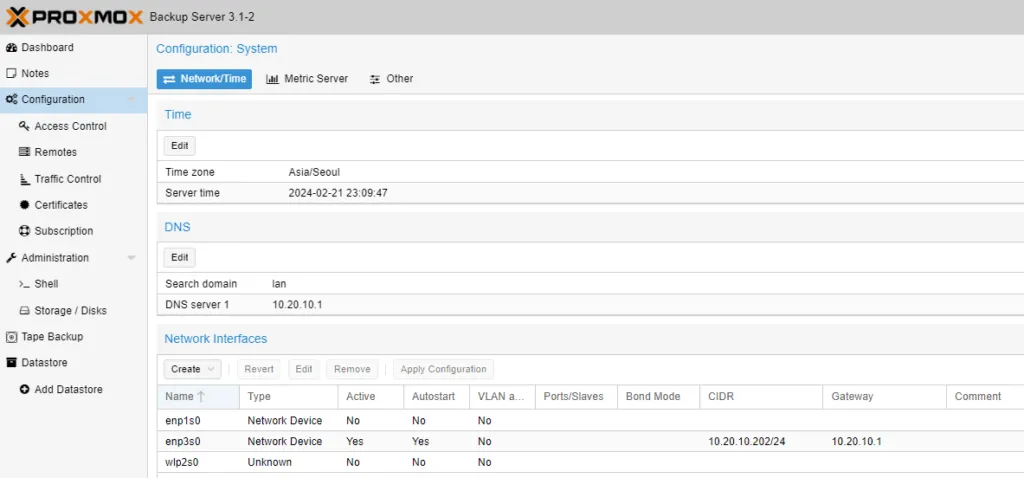
Task: Open Storage / Disks page
Action: tap(73, 311)
